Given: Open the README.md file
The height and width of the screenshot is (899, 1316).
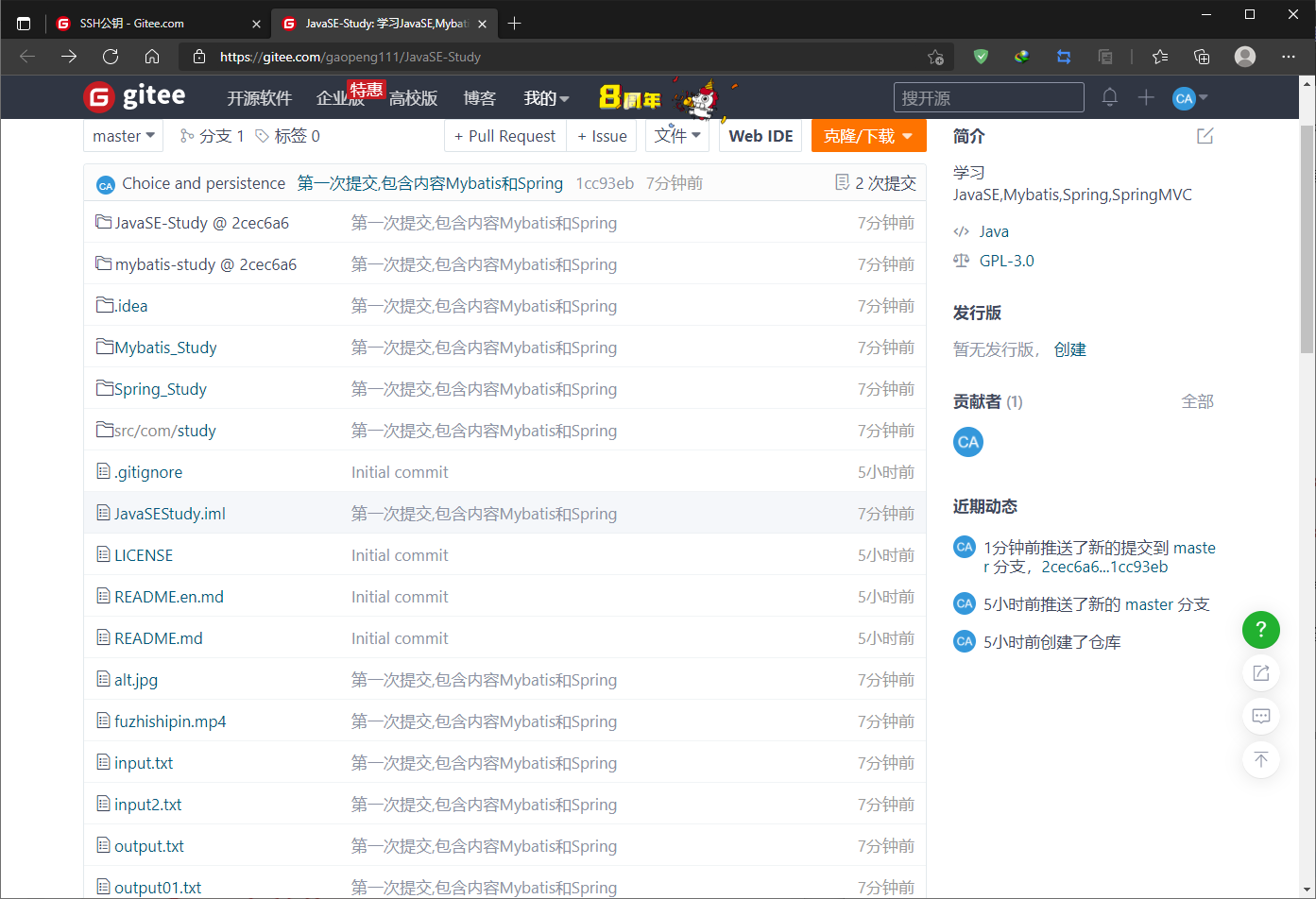Looking at the screenshot, I should click(x=159, y=638).
